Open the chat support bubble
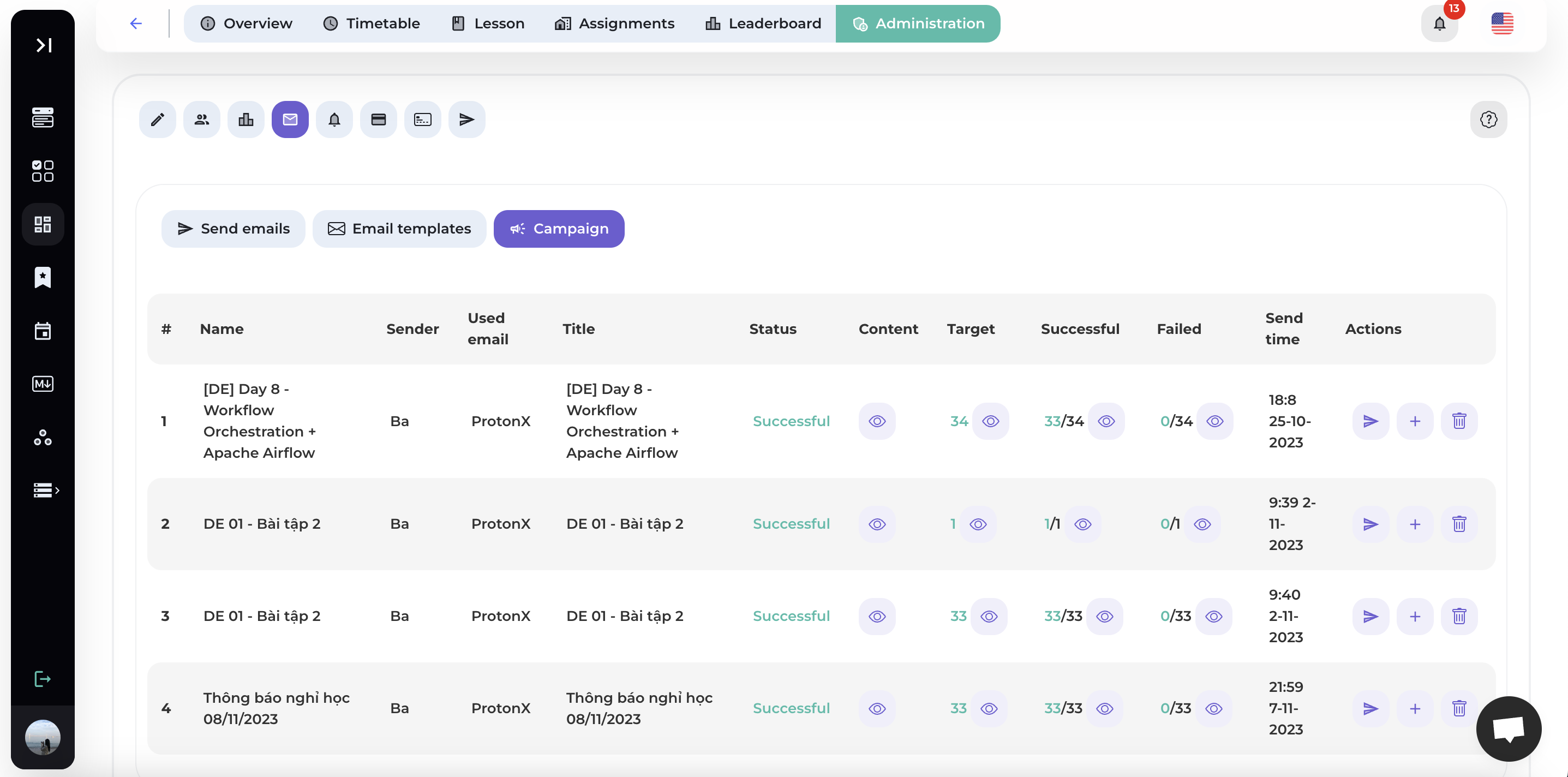 click(1509, 728)
